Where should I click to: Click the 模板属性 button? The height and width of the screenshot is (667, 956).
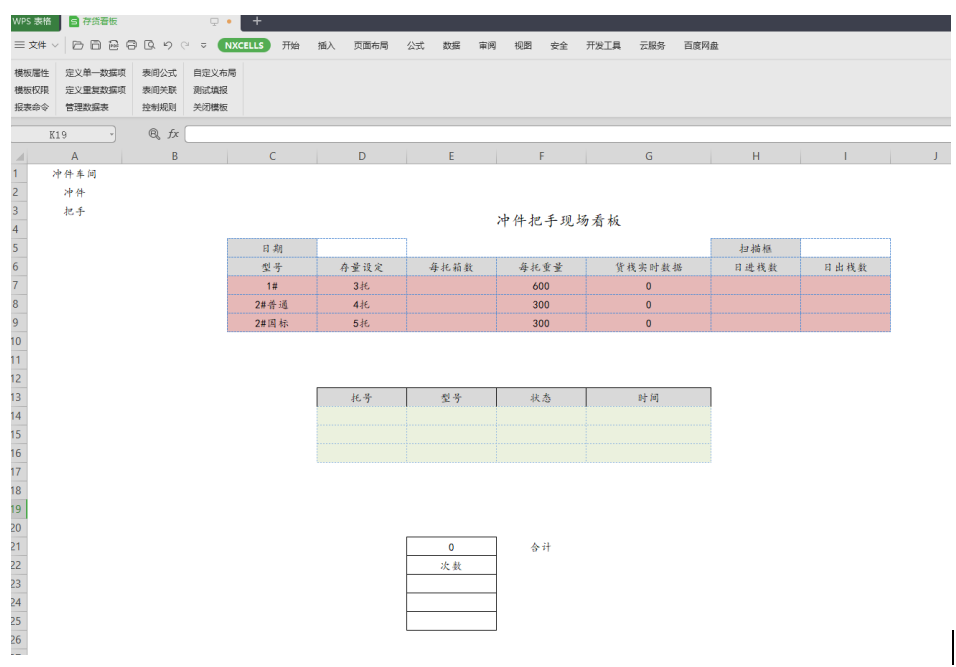[x=31, y=73]
